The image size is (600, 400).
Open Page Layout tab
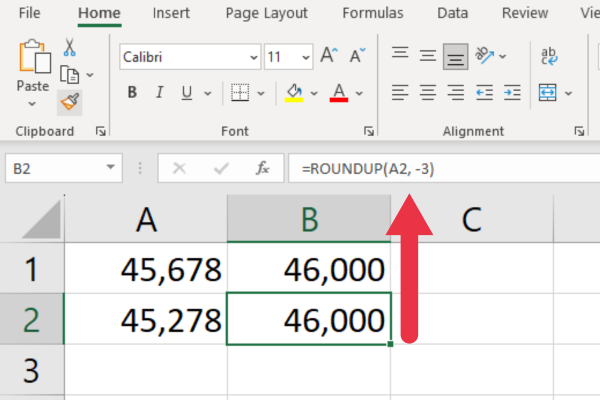tap(266, 13)
